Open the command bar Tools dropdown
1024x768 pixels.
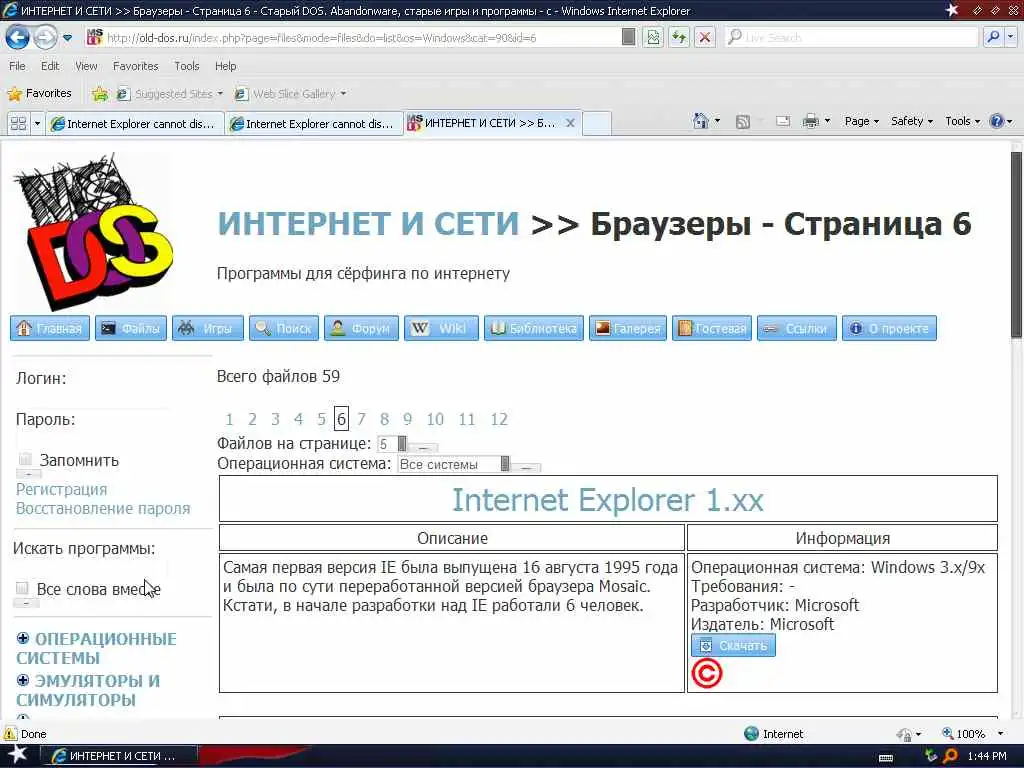click(963, 121)
